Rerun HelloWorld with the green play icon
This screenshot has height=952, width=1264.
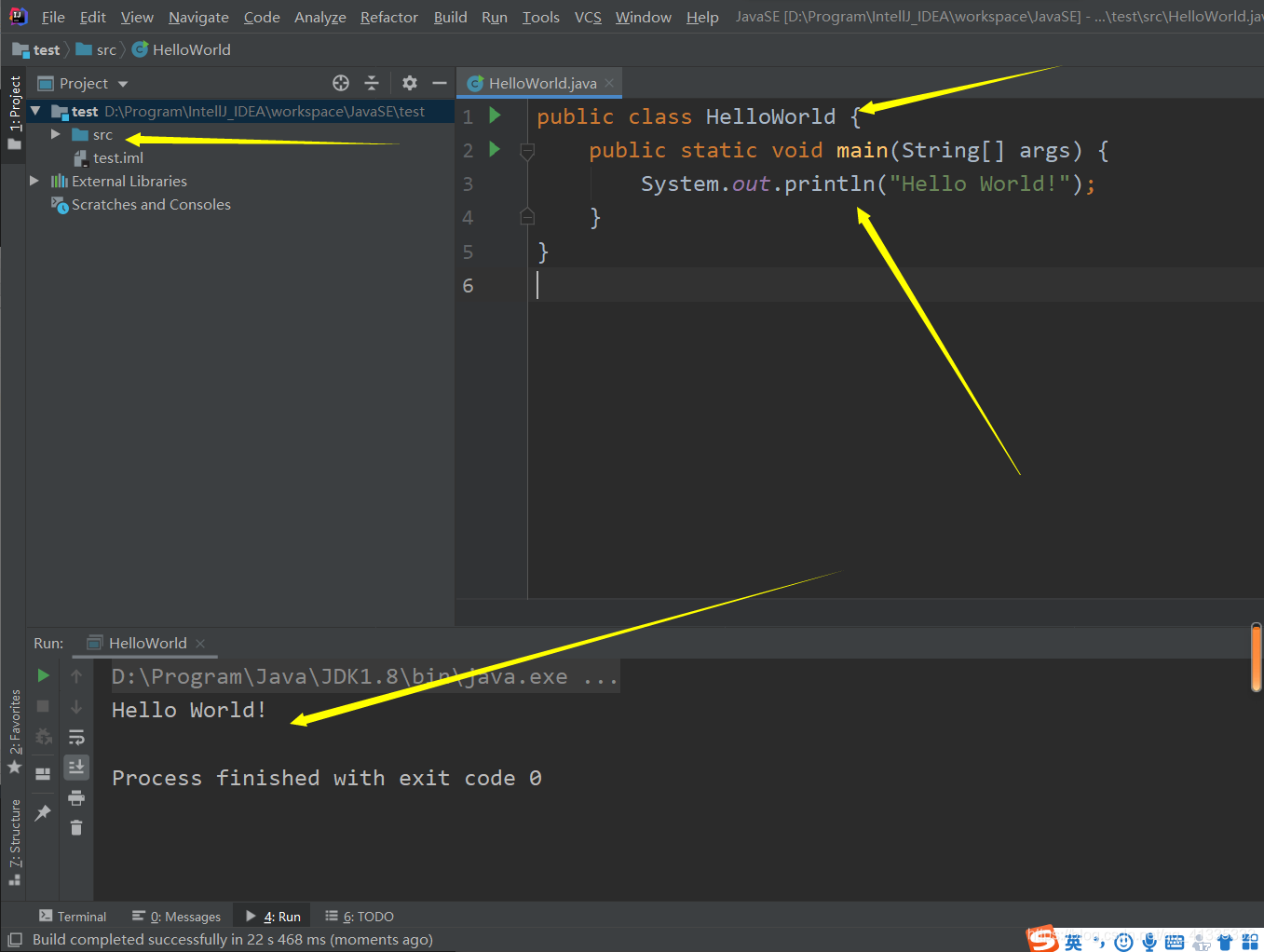coord(43,675)
